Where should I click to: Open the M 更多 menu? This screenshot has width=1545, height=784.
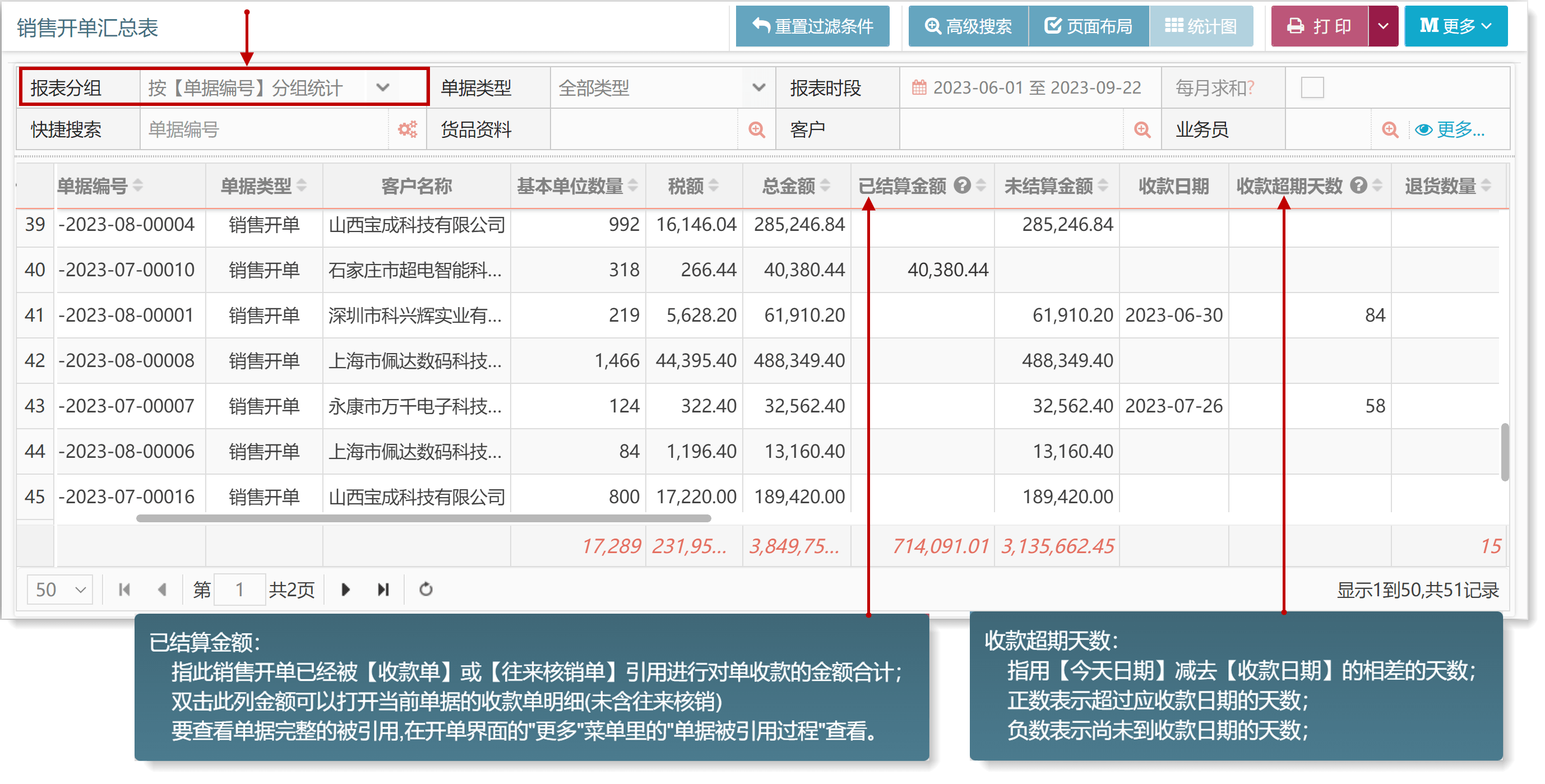1456,26
